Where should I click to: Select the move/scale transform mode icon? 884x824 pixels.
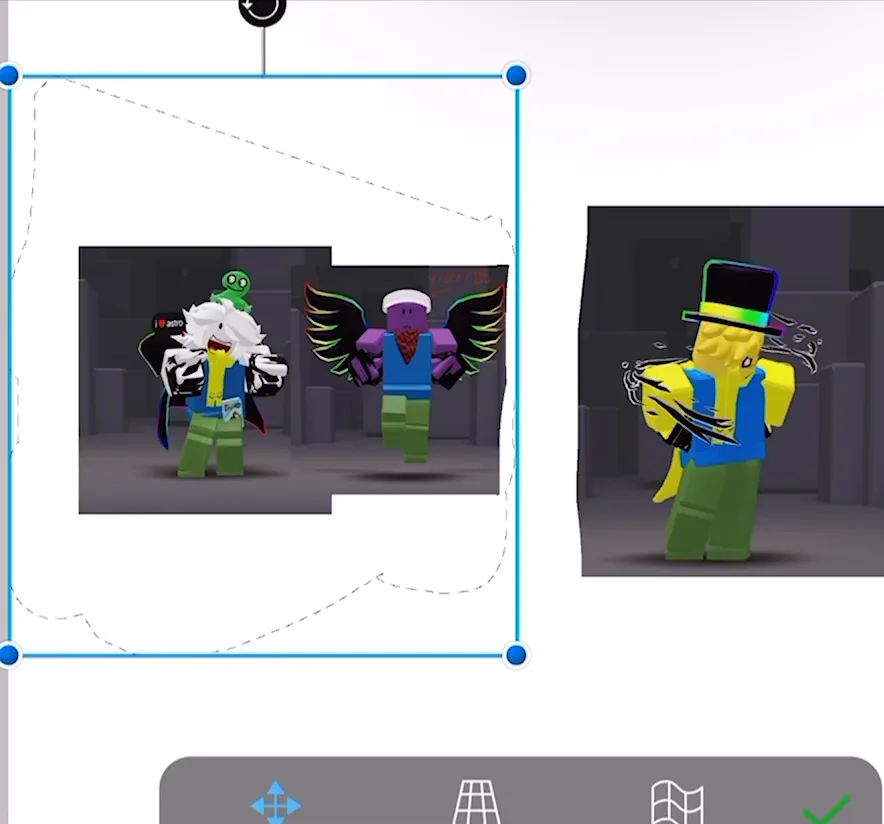[x=276, y=802]
